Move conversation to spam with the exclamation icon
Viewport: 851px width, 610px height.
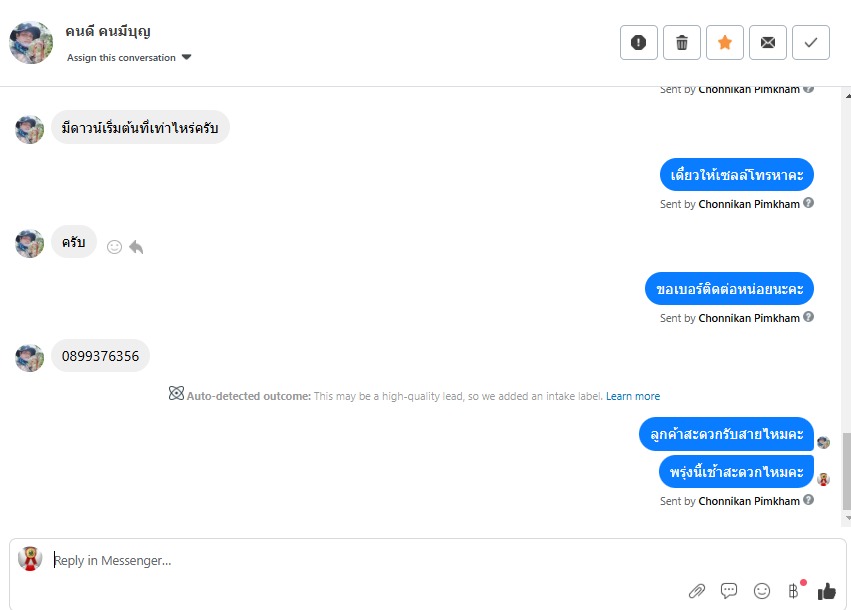639,42
